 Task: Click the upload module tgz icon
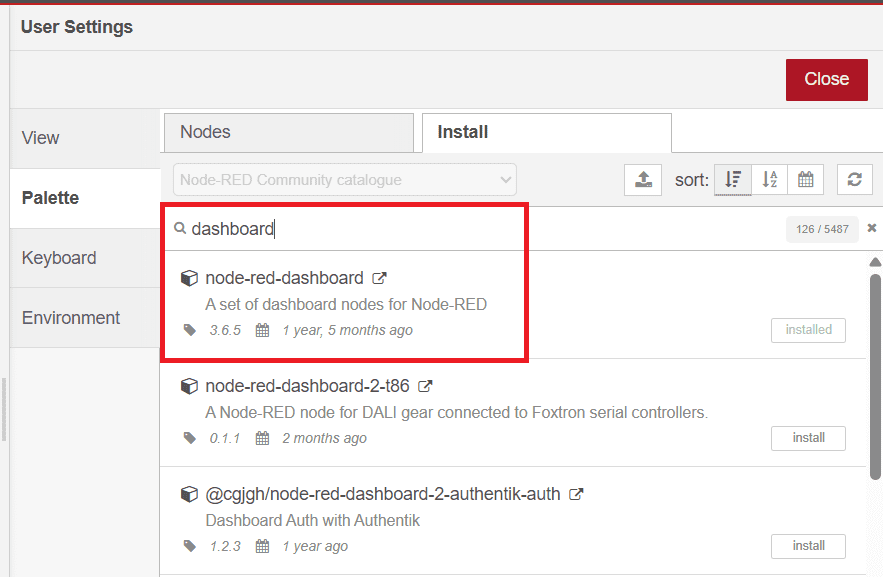click(643, 179)
